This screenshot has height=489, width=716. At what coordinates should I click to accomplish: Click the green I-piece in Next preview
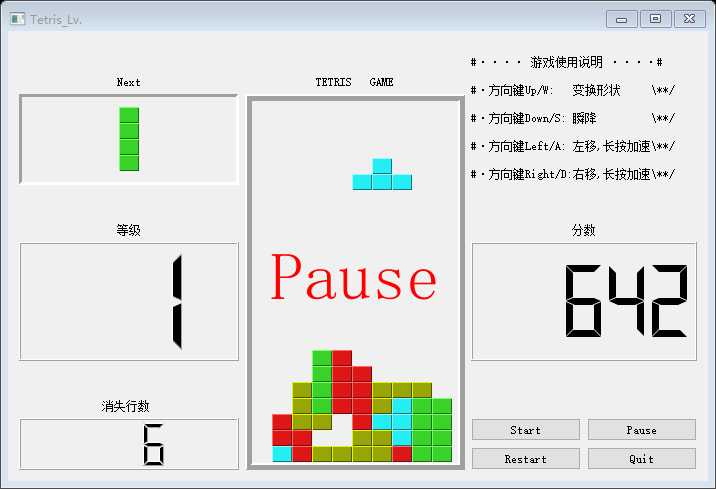coord(129,139)
